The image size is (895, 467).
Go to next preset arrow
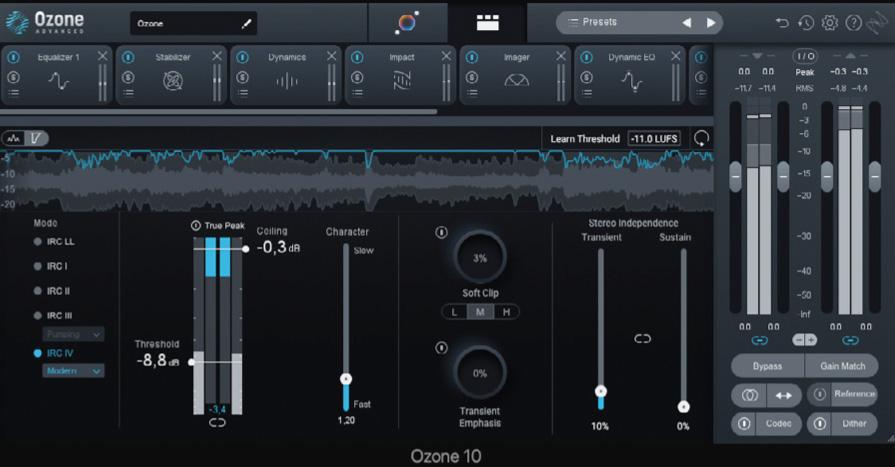711,22
